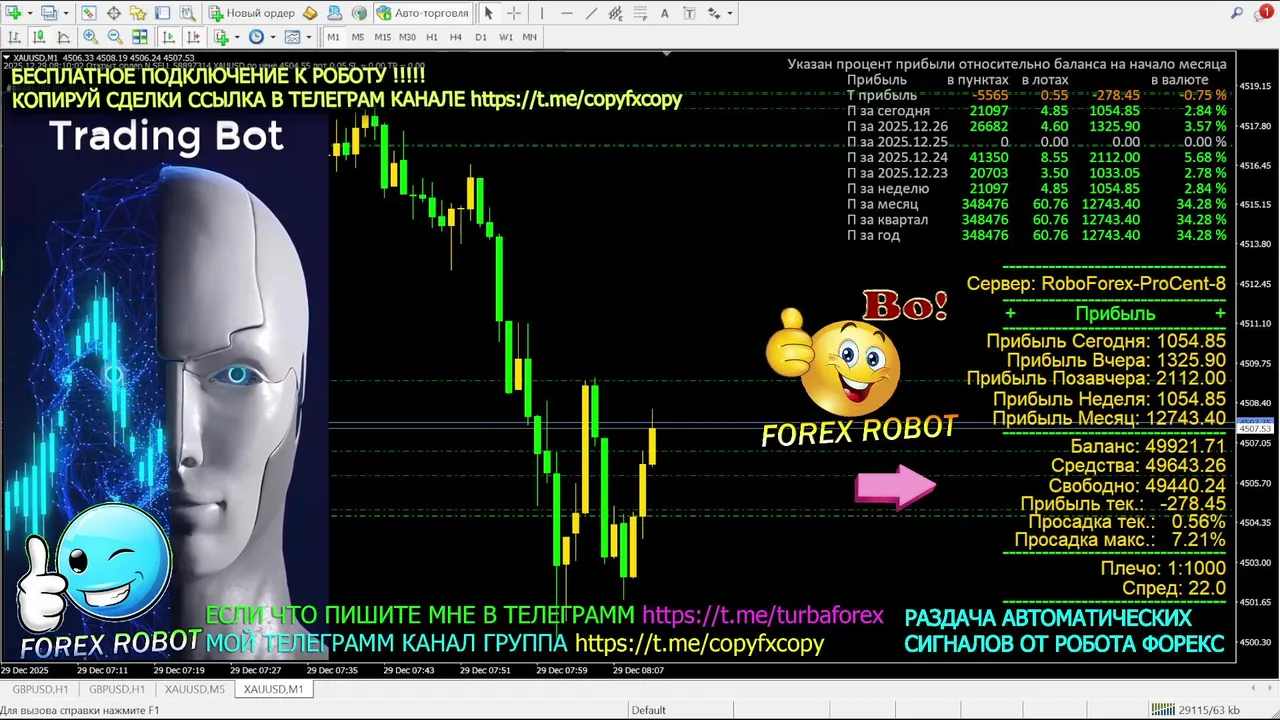Image resolution: width=1280 pixels, height=720 pixels.
Task: Open the chart templates icon
Action: point(292,37)
